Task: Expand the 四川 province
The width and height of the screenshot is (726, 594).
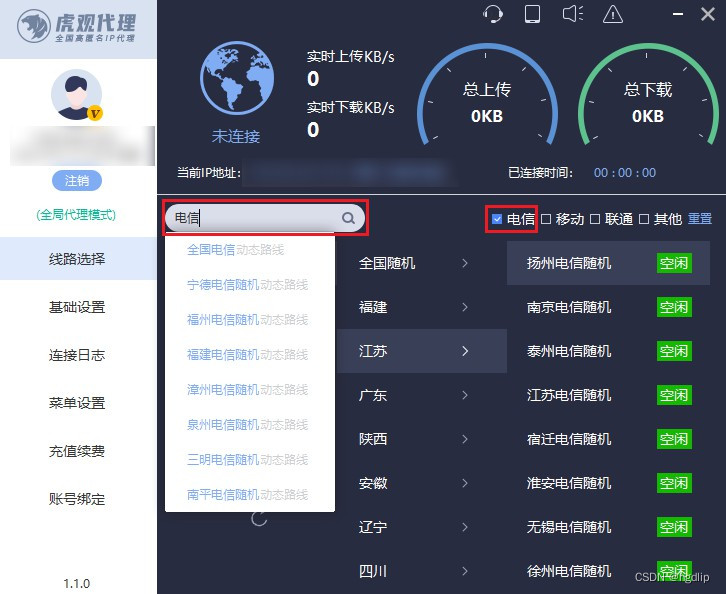Action: 421,571
